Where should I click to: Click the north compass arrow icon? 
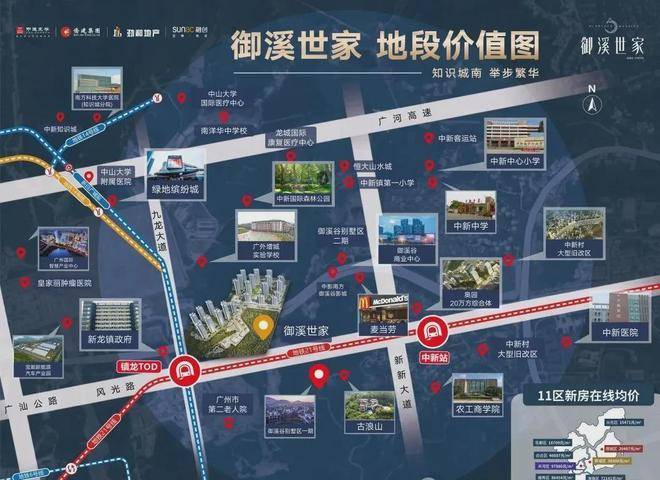coord(592,103)
